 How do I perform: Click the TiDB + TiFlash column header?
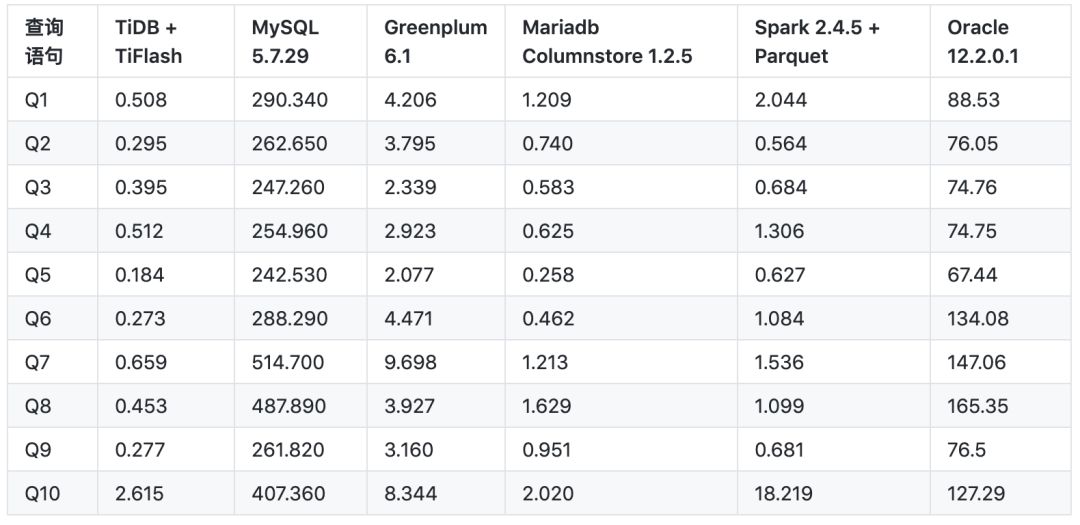coord(148,42)
